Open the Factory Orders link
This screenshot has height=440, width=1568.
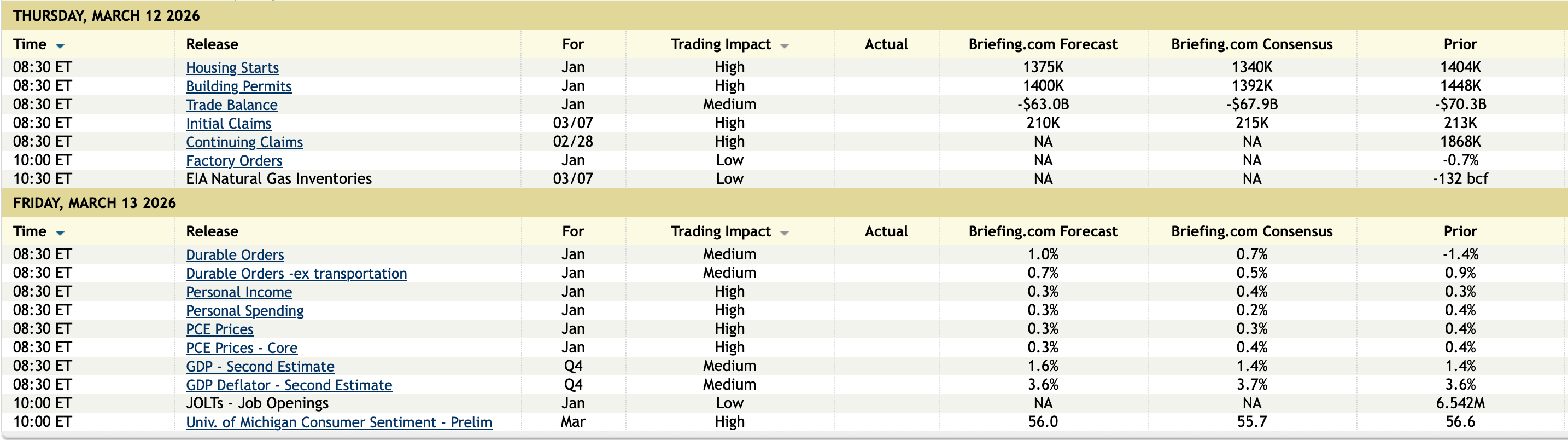click(x=234, y=161)
